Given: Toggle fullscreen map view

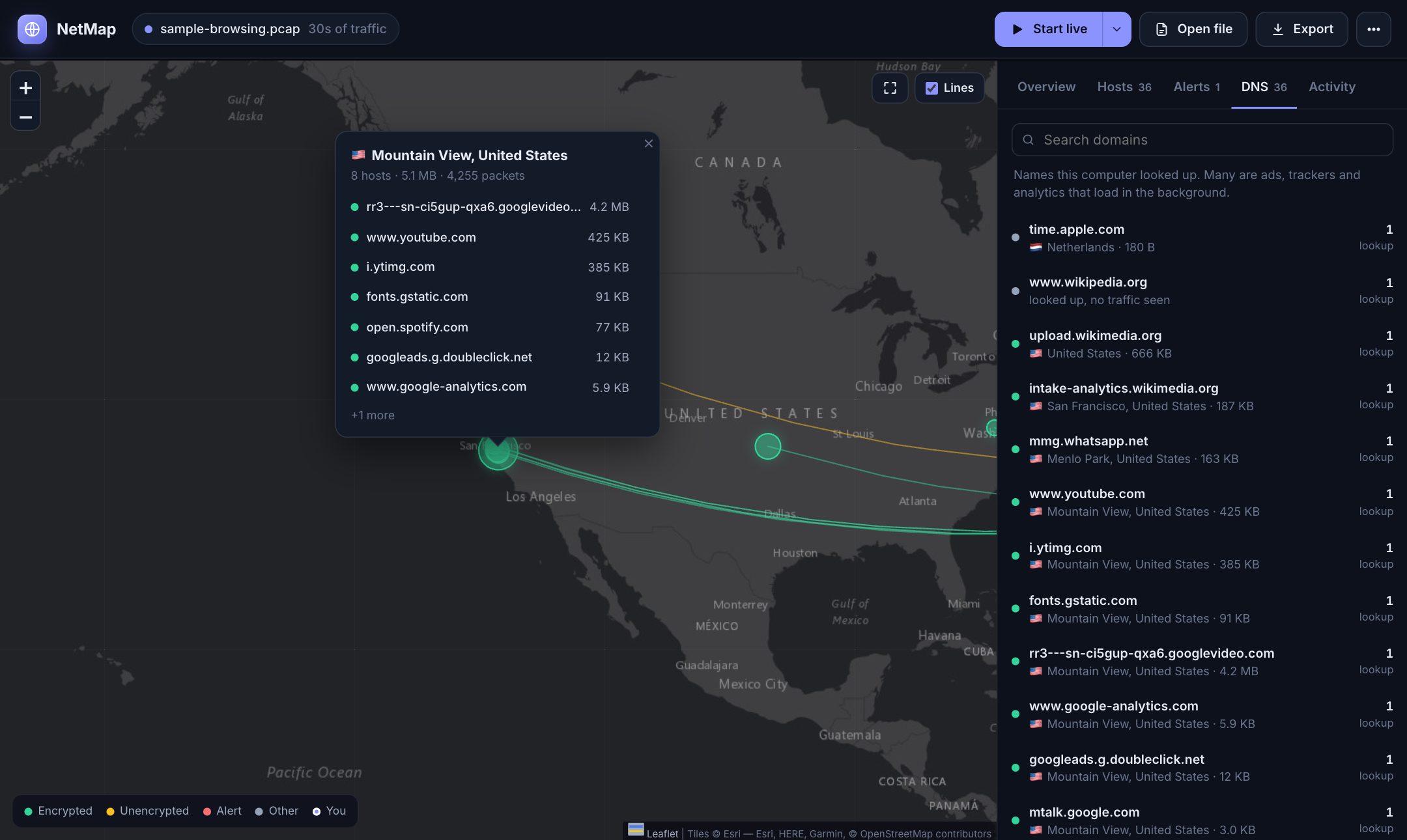Looking at the screenshot, I should point(890,88).
